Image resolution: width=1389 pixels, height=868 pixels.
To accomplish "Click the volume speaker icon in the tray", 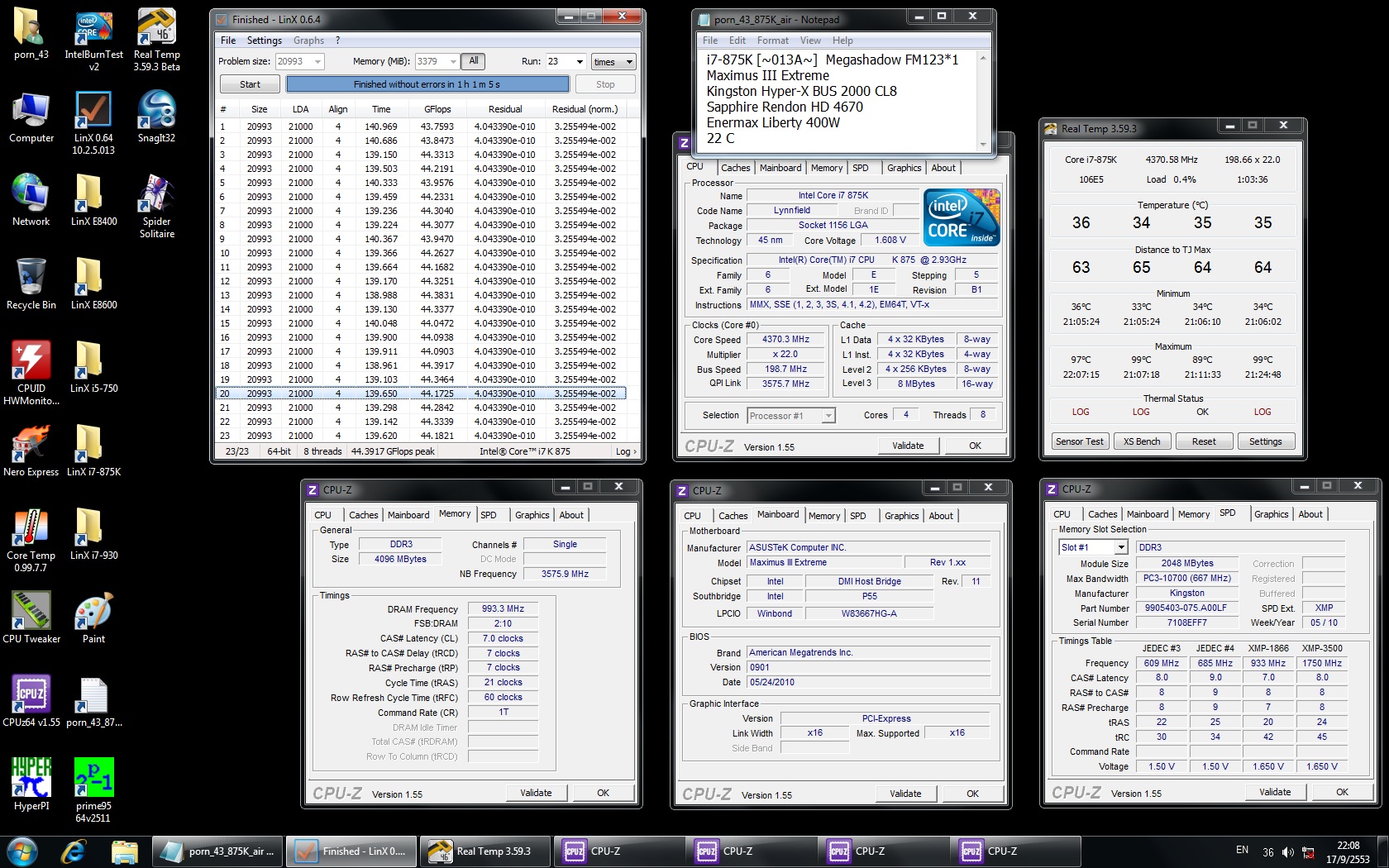I will point(1288,851).
